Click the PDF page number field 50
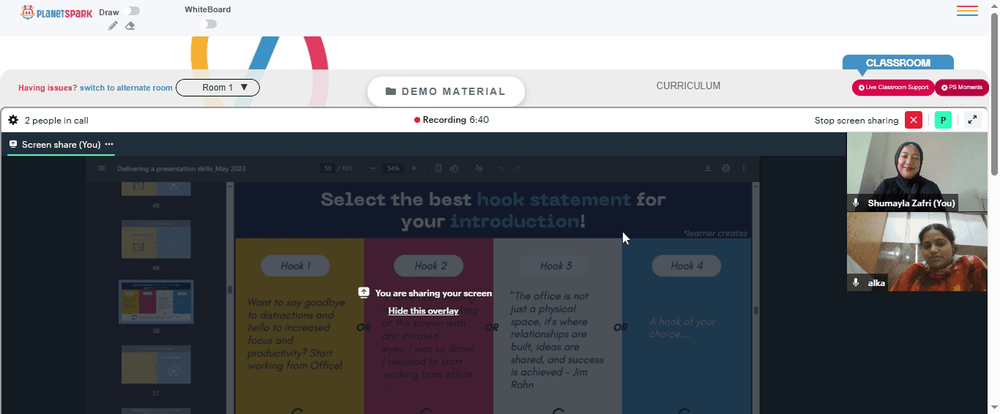1000x414 pixels. pyautogui.click(x=328, y=168)
